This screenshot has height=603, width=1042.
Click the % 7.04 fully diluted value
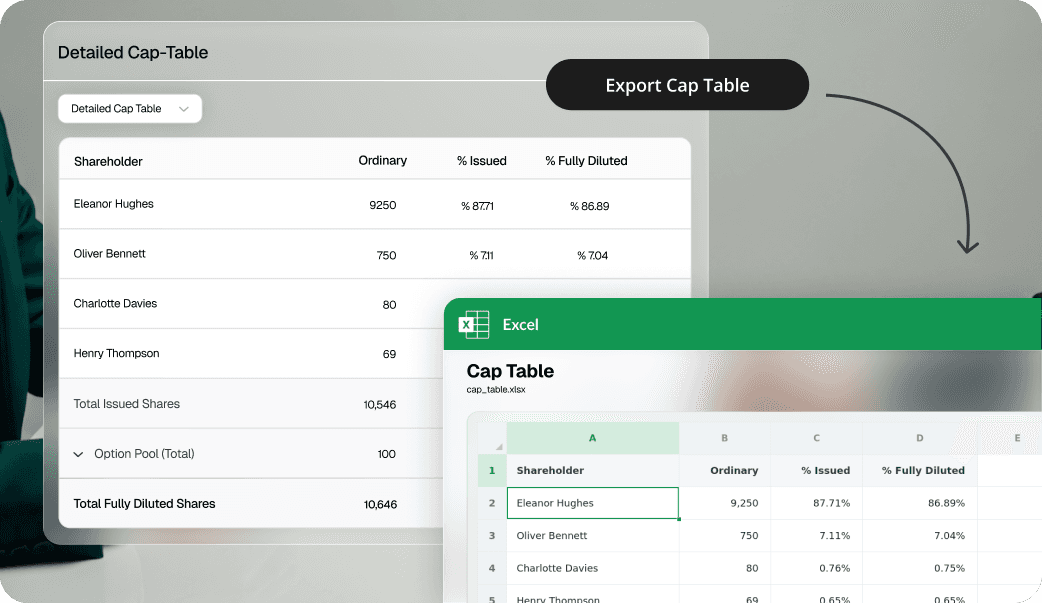pyautogui.click(x=593, y=255)
